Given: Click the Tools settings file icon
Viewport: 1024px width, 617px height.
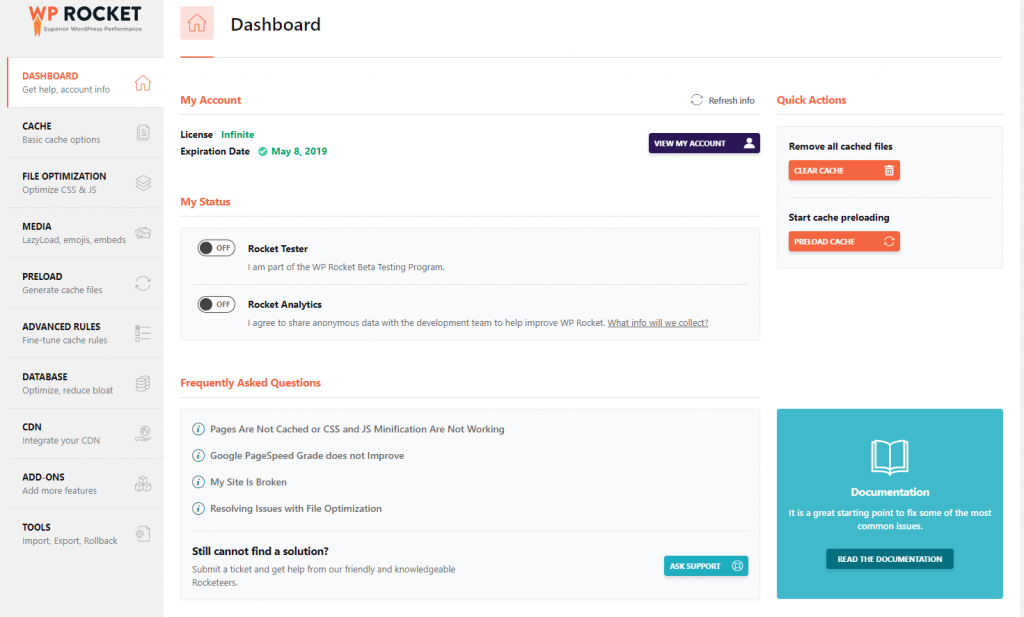Looking at the screenshot, I should (x=143, y=534).
